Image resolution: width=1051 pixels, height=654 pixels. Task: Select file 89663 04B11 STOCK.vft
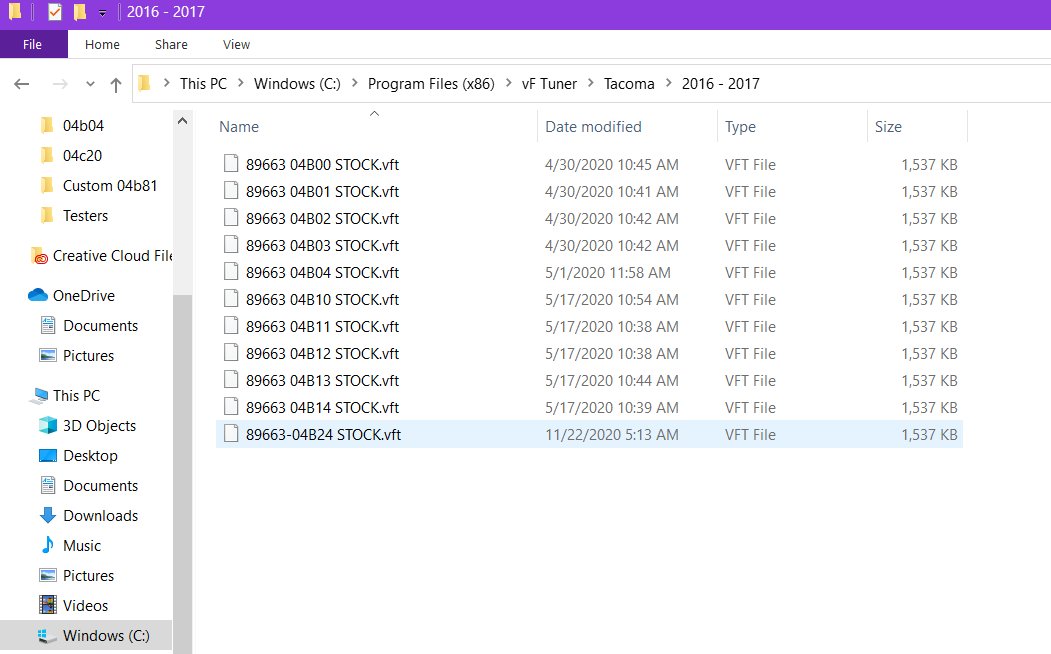coord(322,326)
